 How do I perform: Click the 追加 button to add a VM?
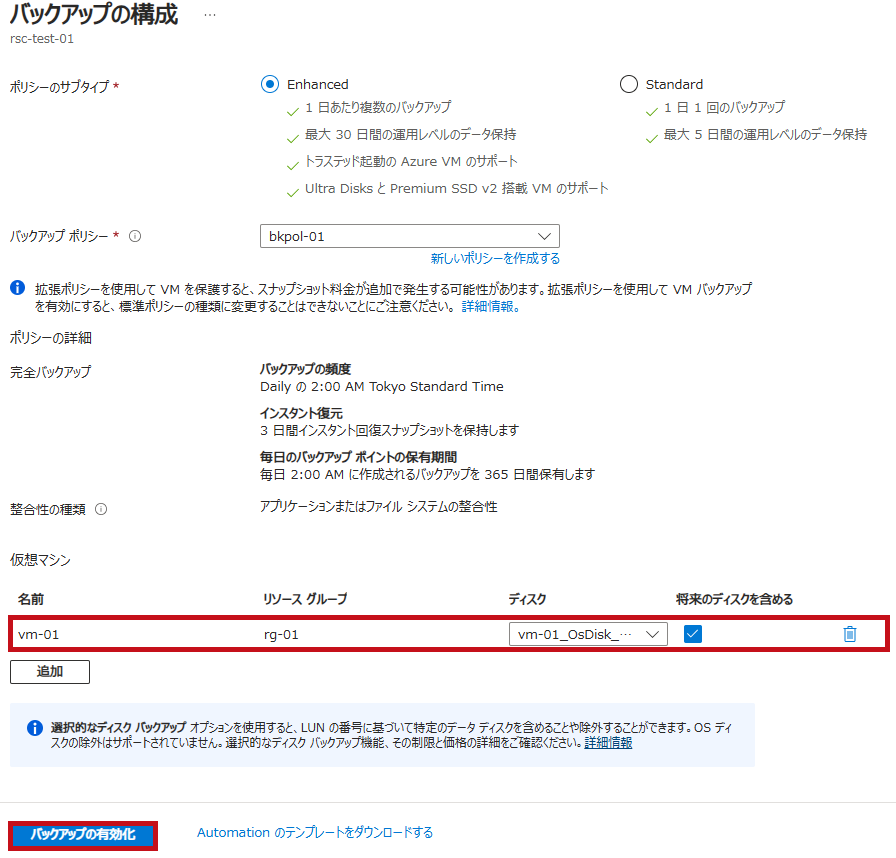(50, 672)
